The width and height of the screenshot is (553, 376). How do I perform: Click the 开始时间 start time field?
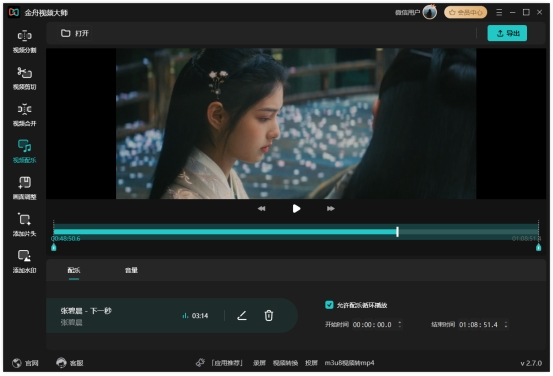[377, 325]
